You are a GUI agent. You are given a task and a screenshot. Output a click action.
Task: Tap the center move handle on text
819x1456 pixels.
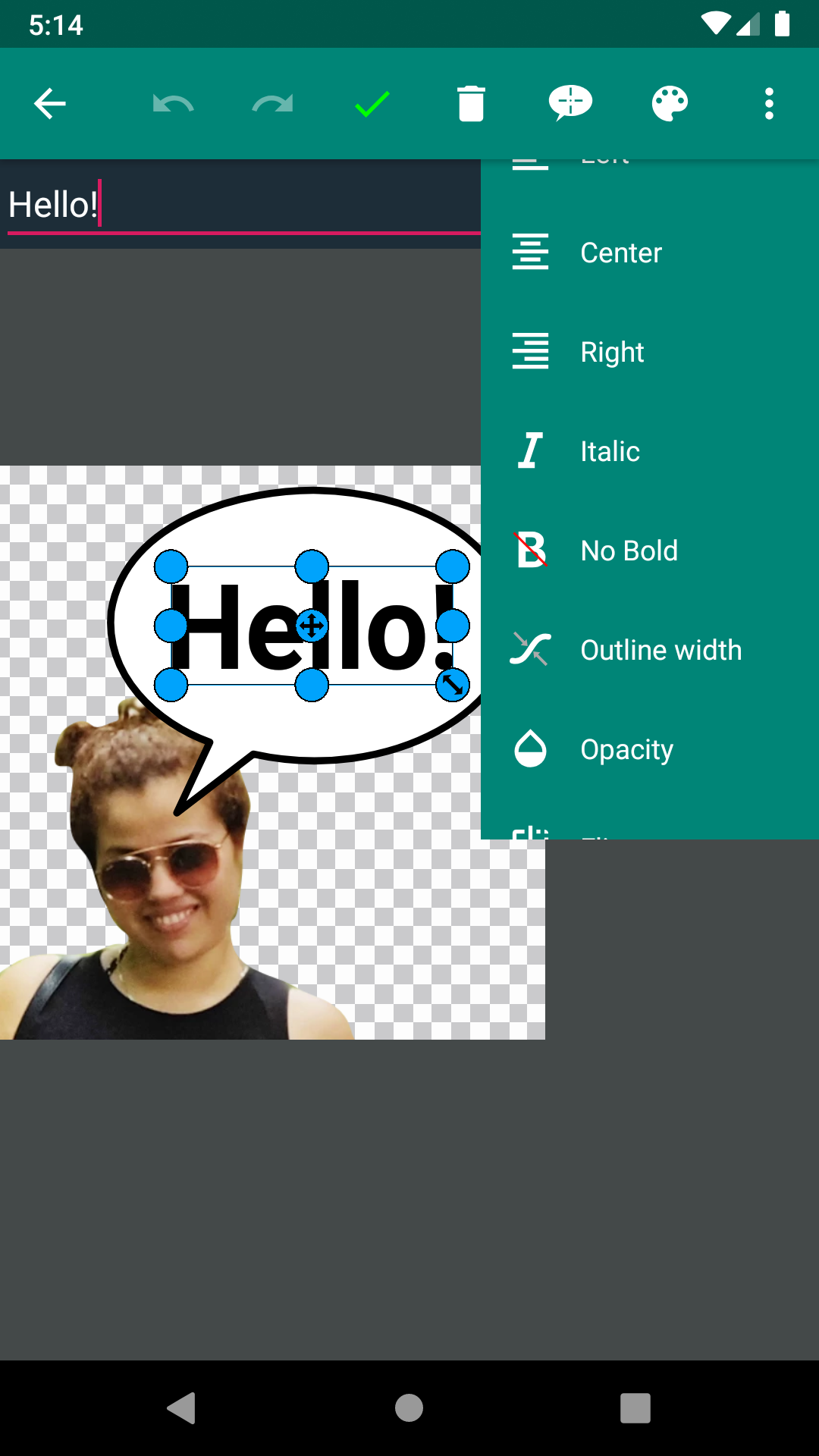point(312,626)
